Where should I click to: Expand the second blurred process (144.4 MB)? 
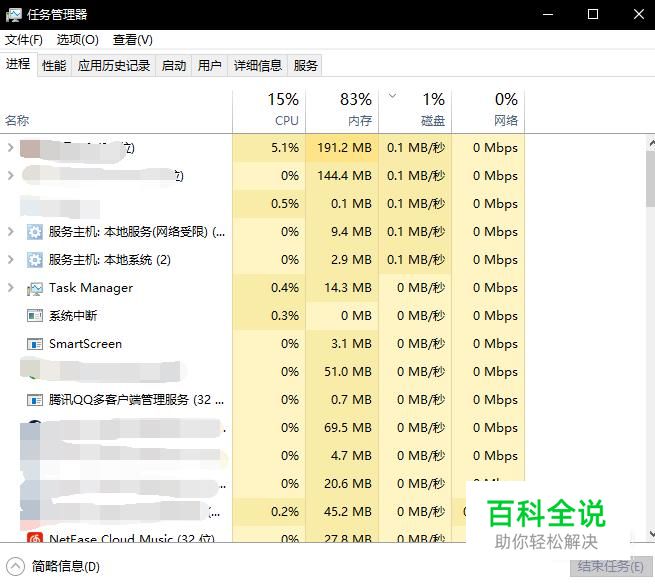click(10, 176)
